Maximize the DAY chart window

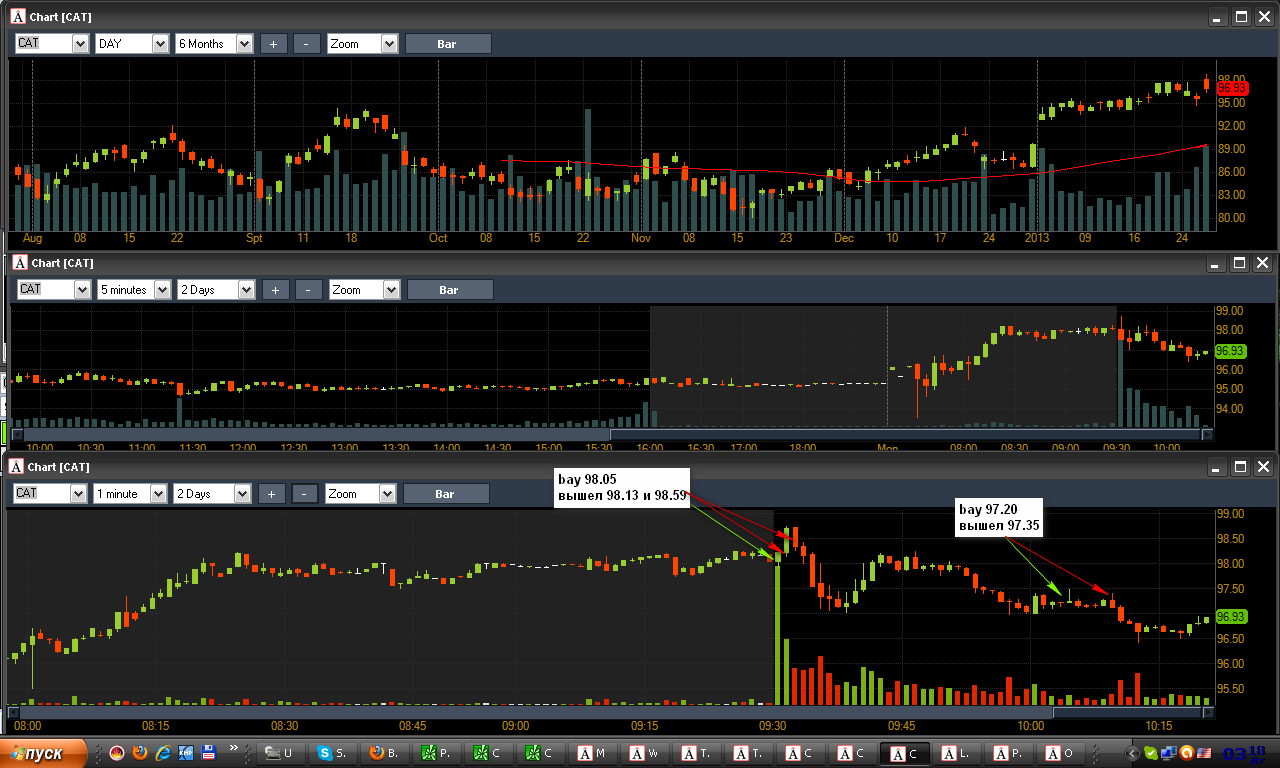point(1242,17)
